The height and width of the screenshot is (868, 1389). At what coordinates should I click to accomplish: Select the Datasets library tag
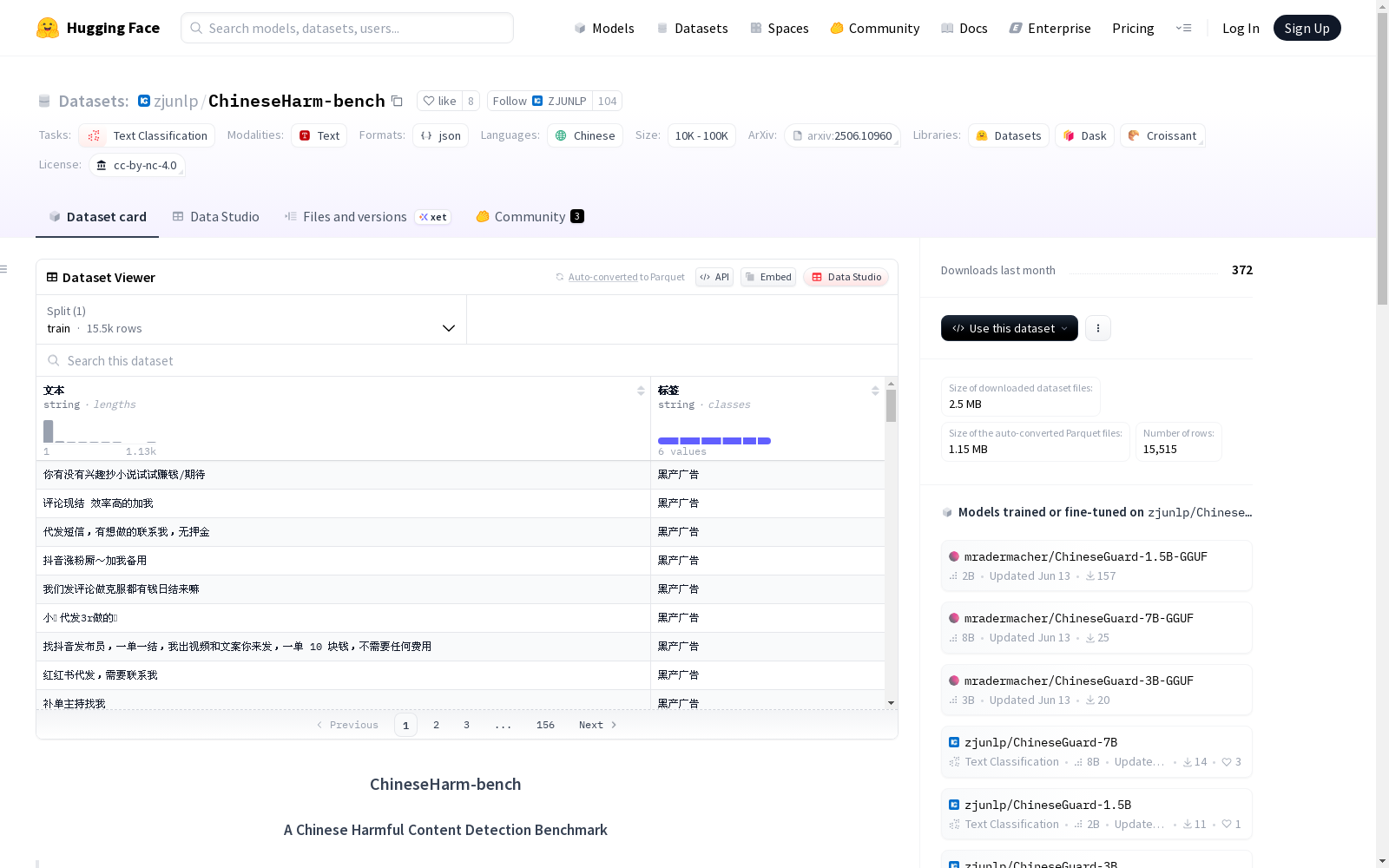click(x=1009, y=135)
